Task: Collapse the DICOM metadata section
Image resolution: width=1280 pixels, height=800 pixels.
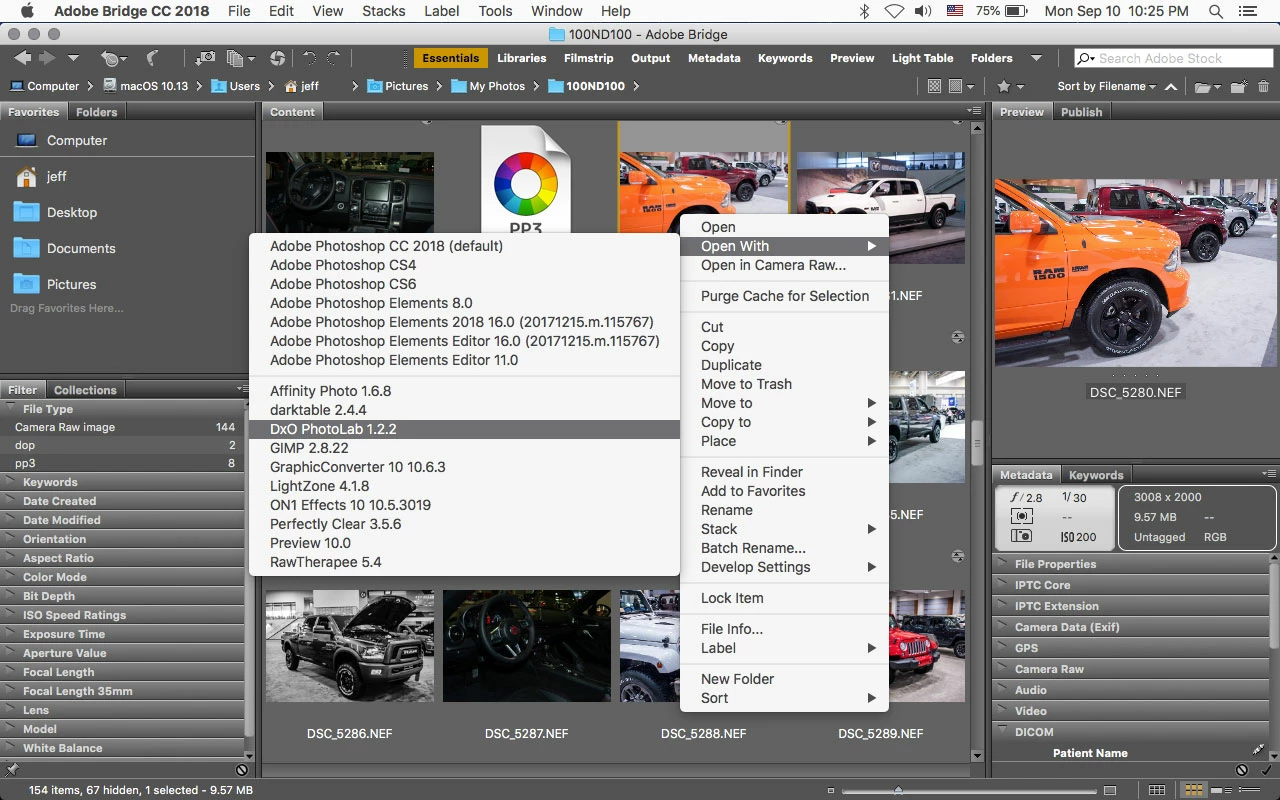Action: pos(1132,732)
